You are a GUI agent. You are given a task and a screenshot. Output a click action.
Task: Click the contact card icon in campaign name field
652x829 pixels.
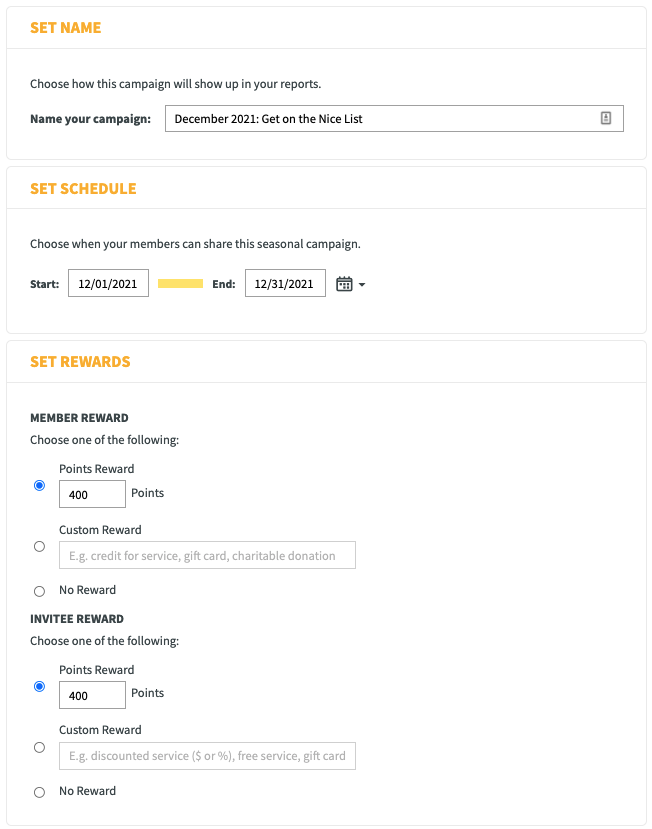tap(605, 118)
